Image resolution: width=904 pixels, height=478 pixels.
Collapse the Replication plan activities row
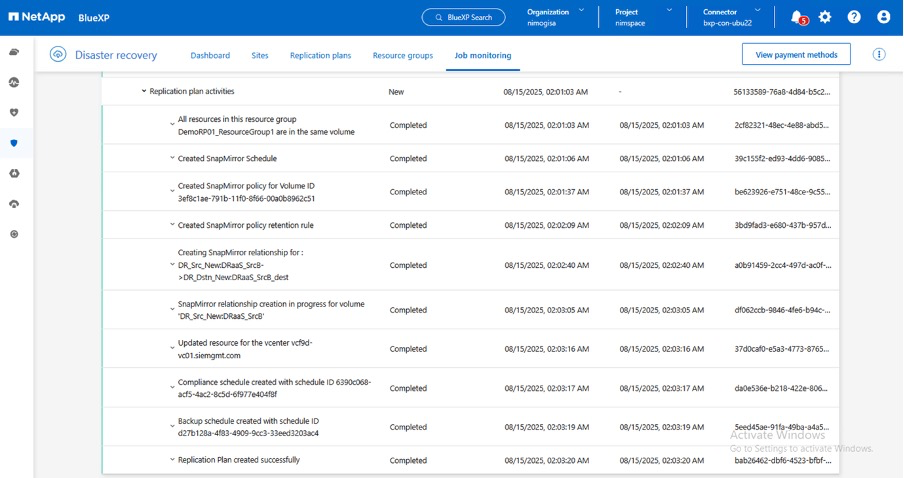click(x=144, y=91)
